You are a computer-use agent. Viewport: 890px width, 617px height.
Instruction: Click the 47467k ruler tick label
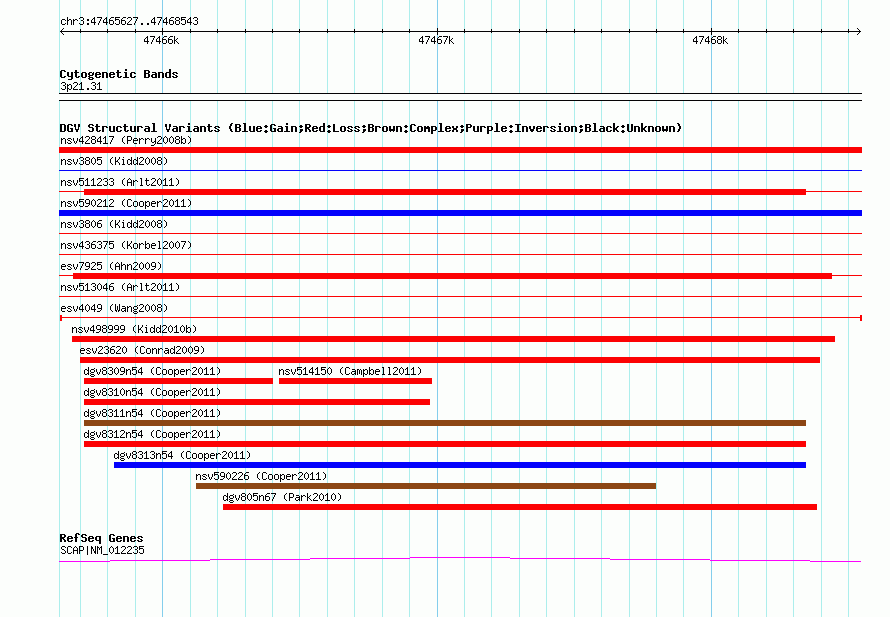point(436,40)
